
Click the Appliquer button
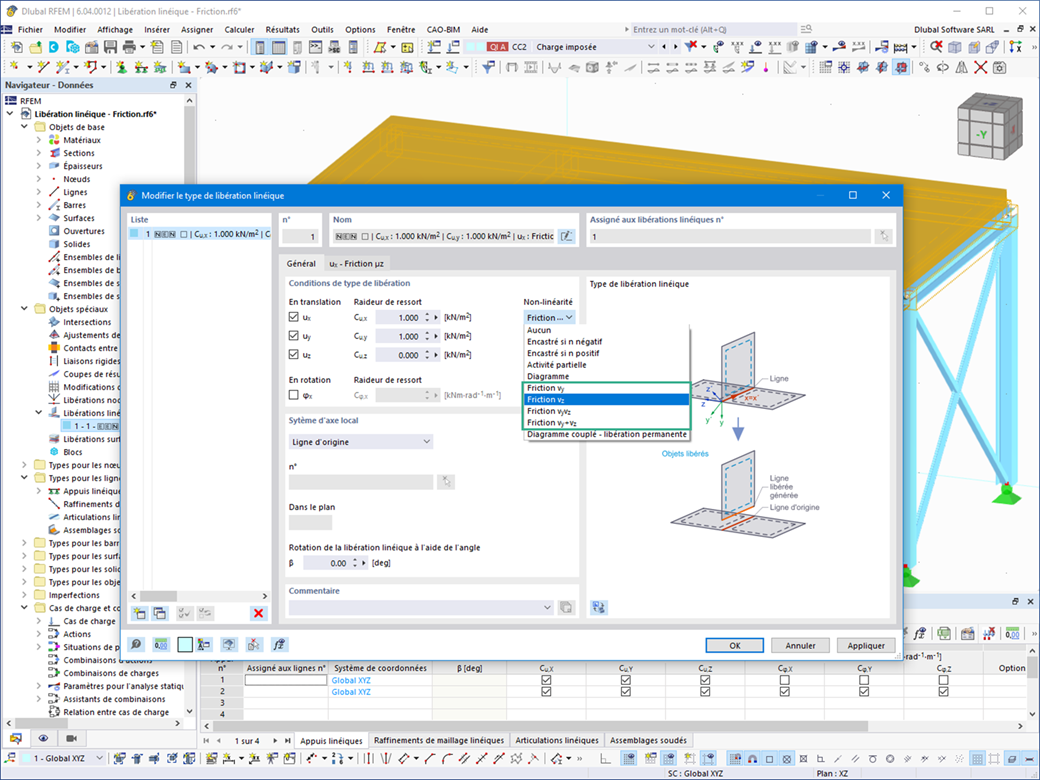tap(866, 645)
